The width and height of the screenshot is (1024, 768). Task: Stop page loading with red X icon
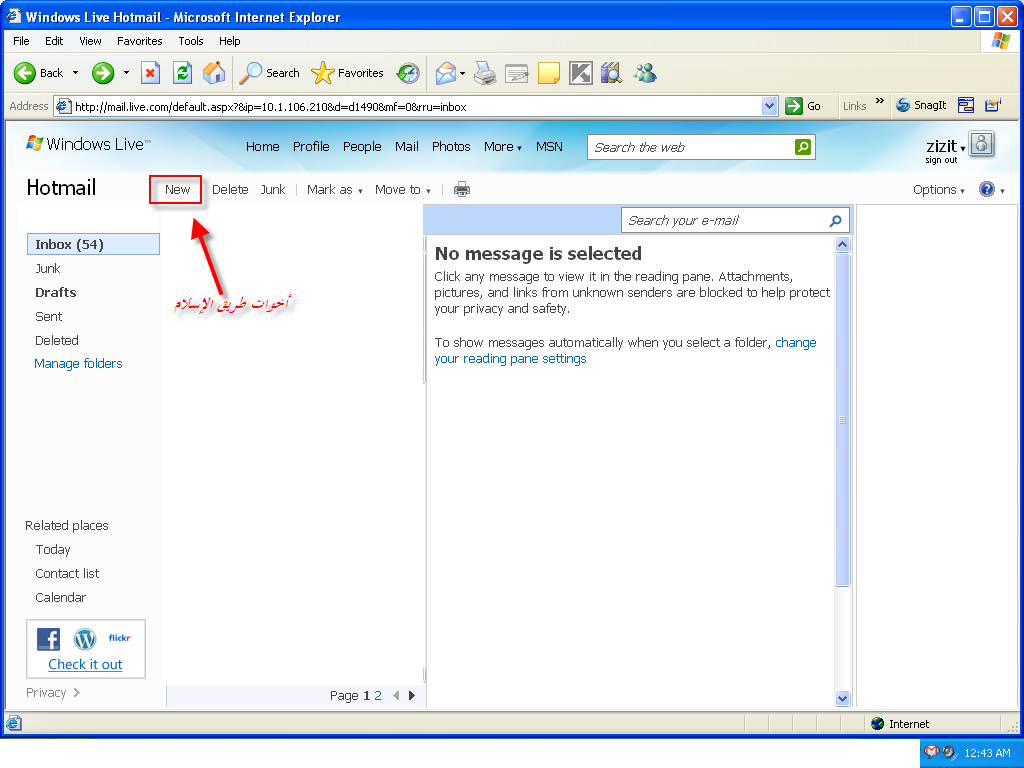[150, 72]
